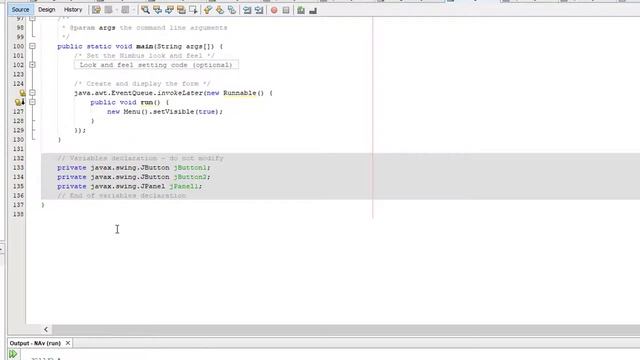Click hint icon beside public void run
This screenshot has height=360, width=640.
point(19,102)
